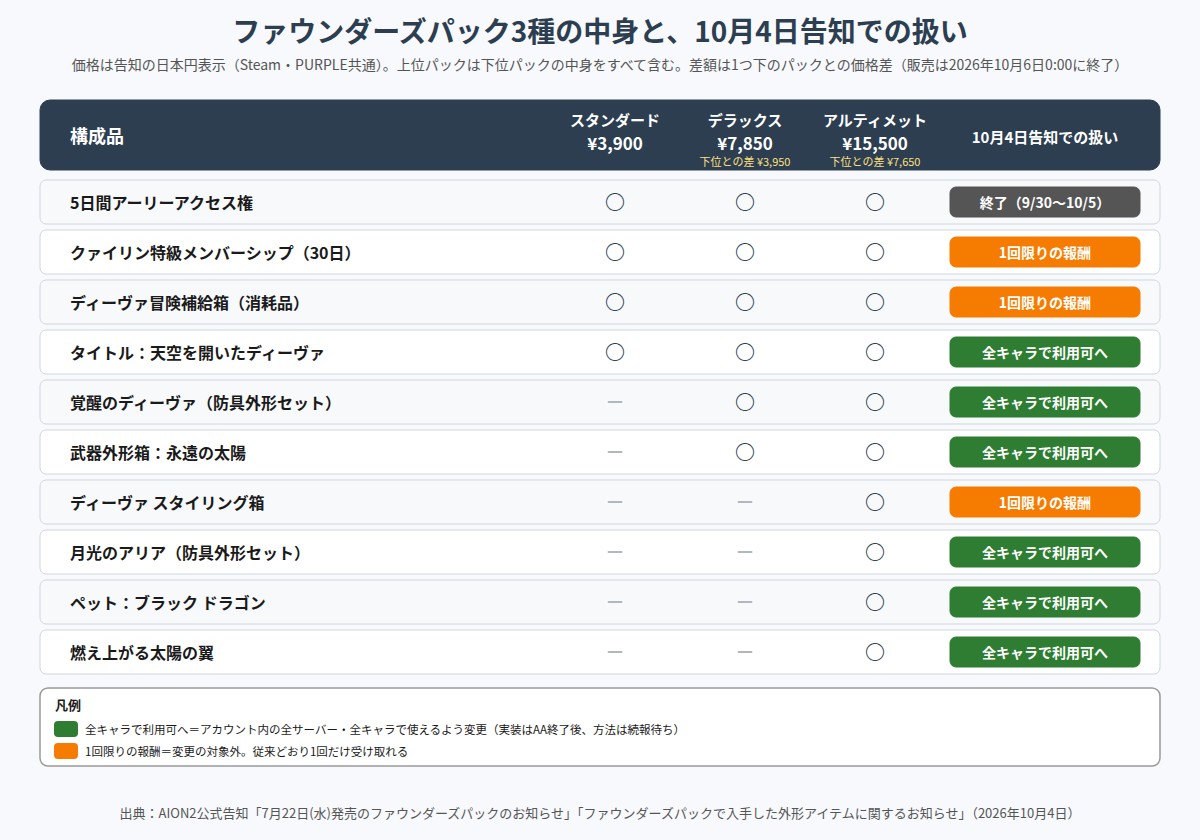This screenshot has height=840, width=1200.
Task: Click the 構成品 column header
Action: pyautogui.click(x=97, y=137)
